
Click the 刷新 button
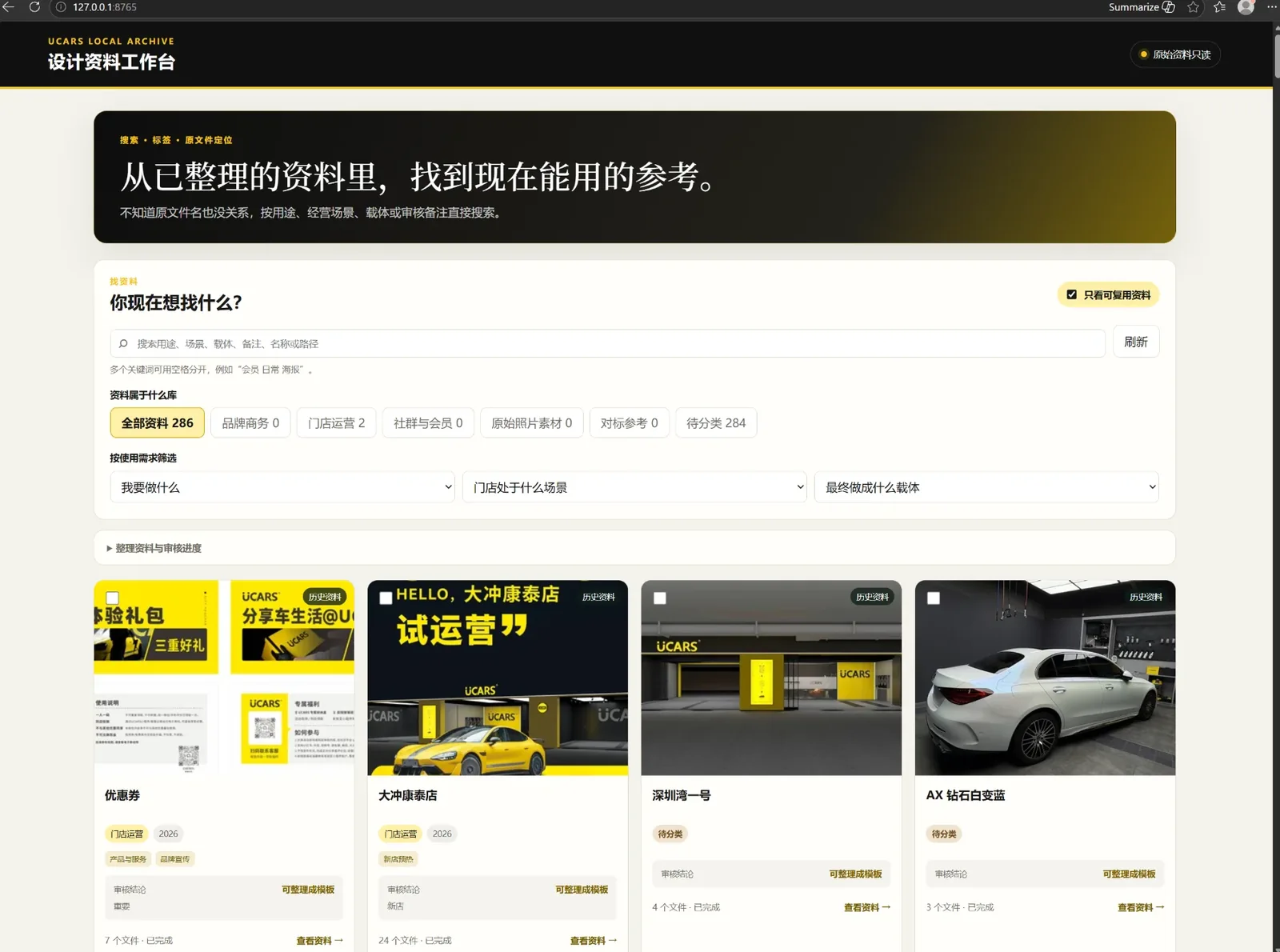coord(1135,342)
